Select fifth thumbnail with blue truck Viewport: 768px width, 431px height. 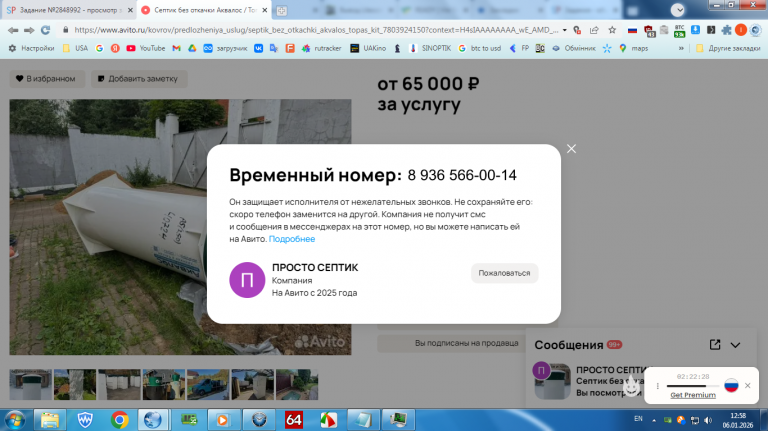pos(208,384)
